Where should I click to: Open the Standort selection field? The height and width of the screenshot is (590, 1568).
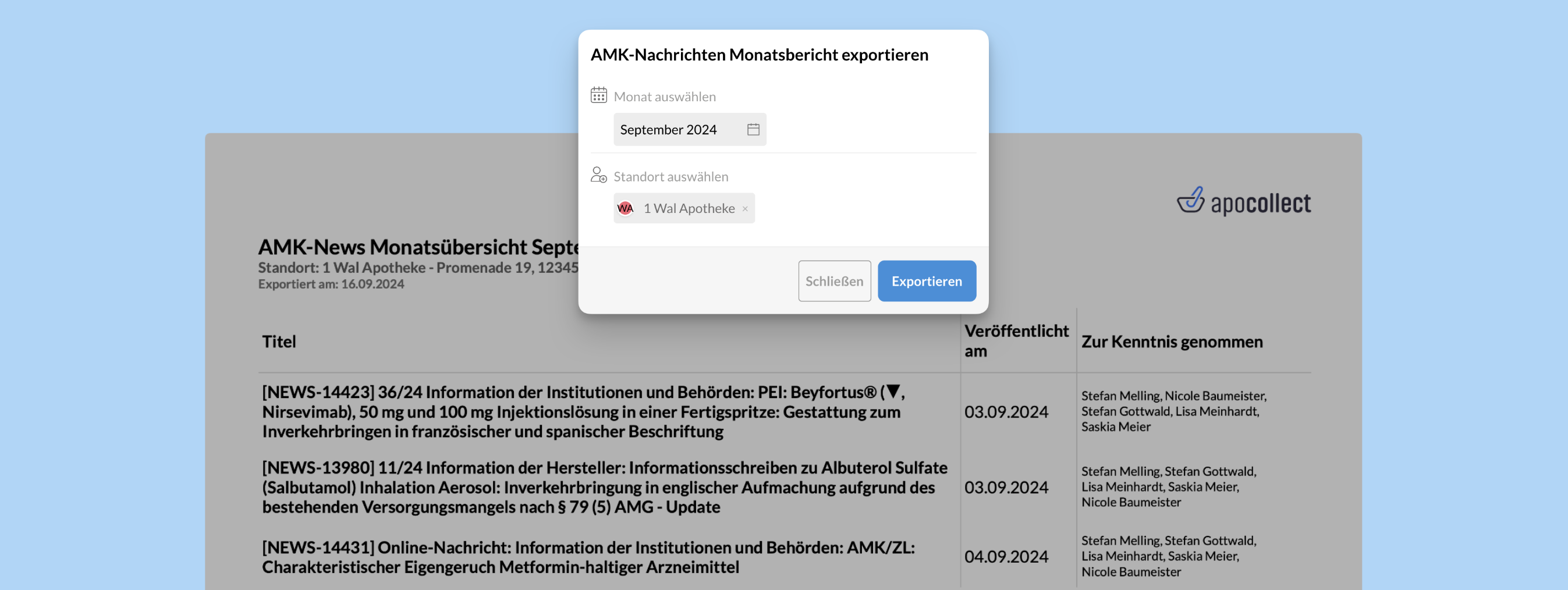[x=852, y=209]
